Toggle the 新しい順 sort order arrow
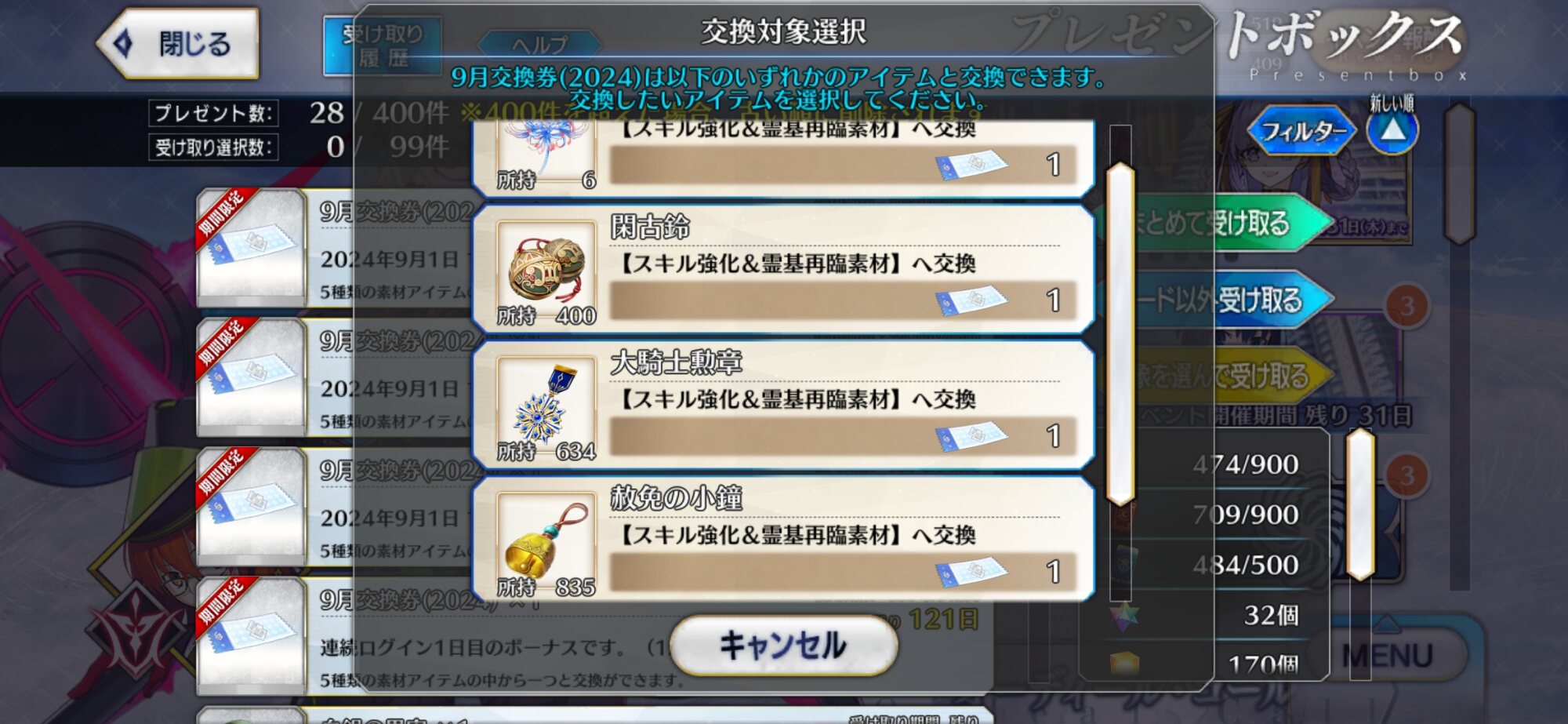This screenshot has width=1568, height=724. click(x=1392, y=130)
